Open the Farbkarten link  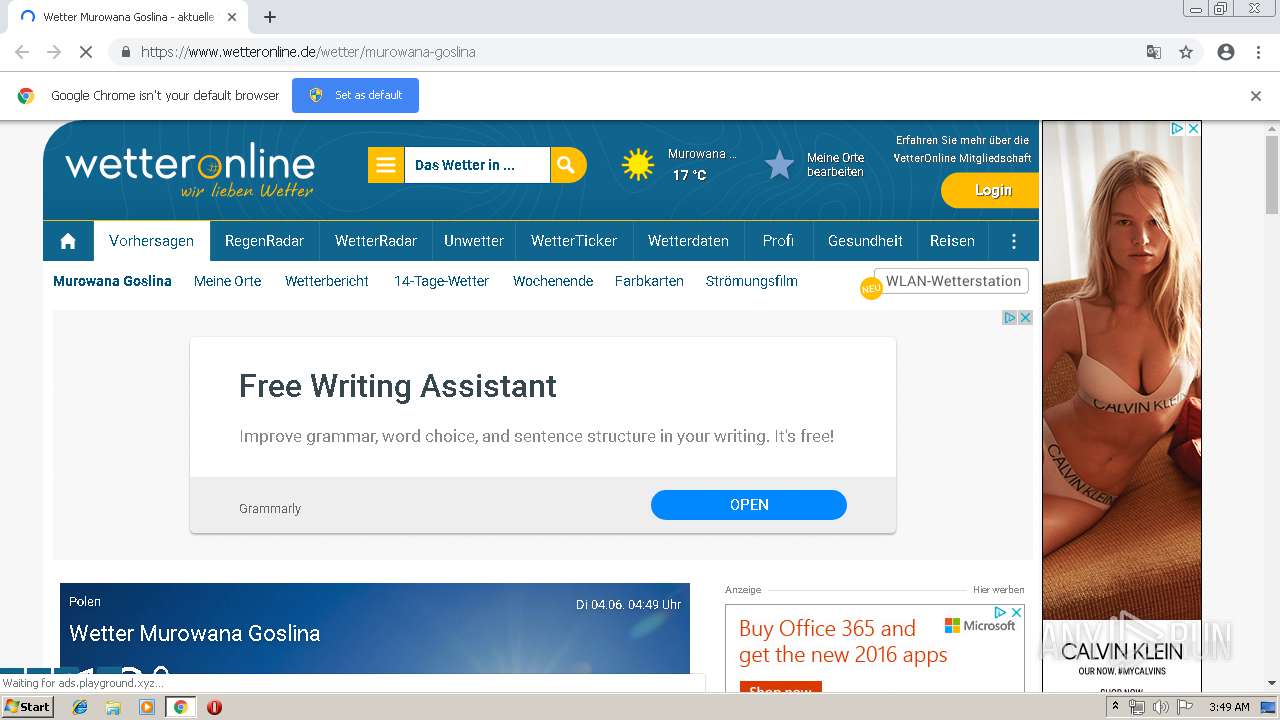(x=649, y=281)
